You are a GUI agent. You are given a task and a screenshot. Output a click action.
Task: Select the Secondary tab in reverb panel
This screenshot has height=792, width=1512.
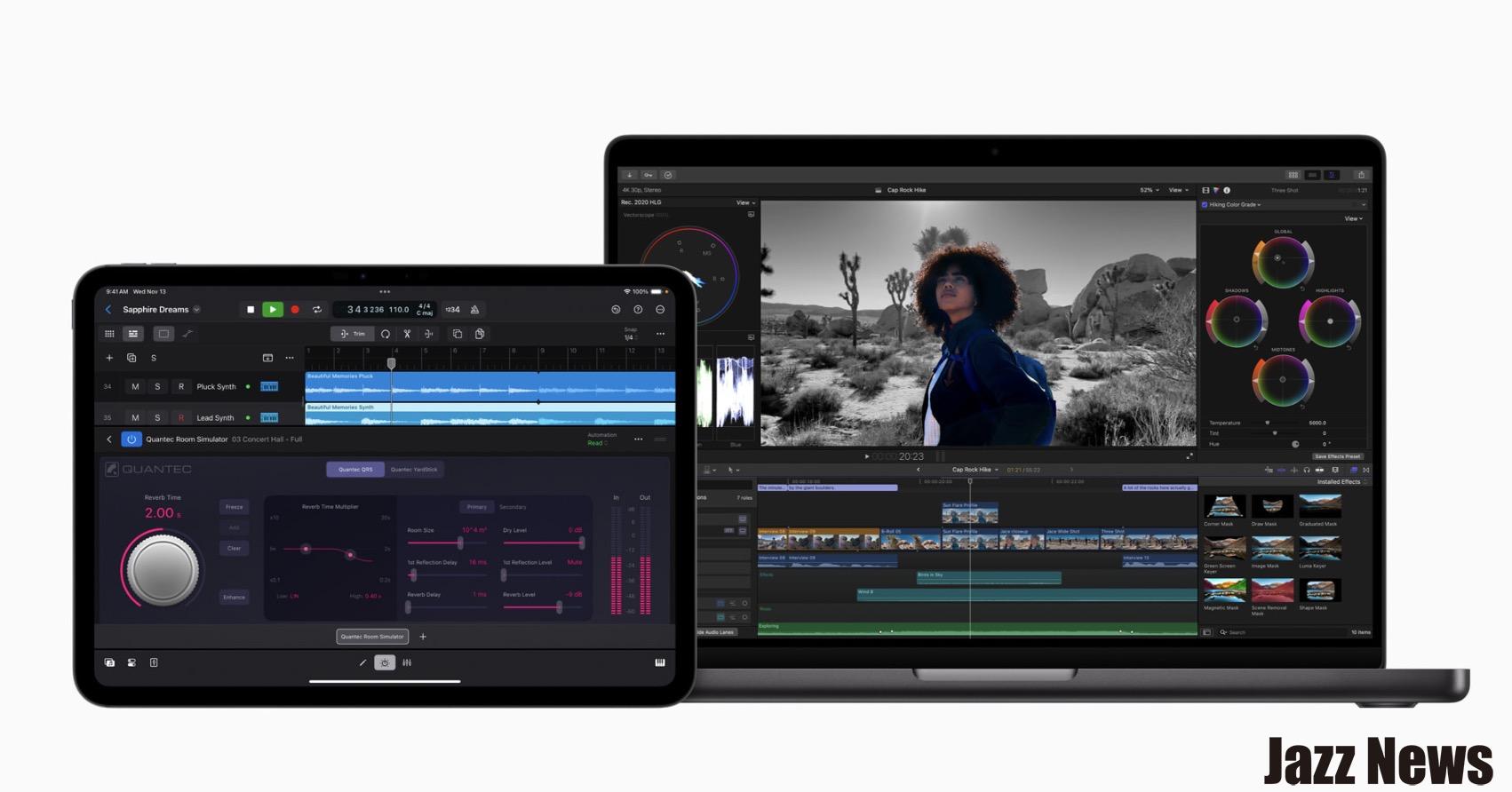[x=513, y=507]
